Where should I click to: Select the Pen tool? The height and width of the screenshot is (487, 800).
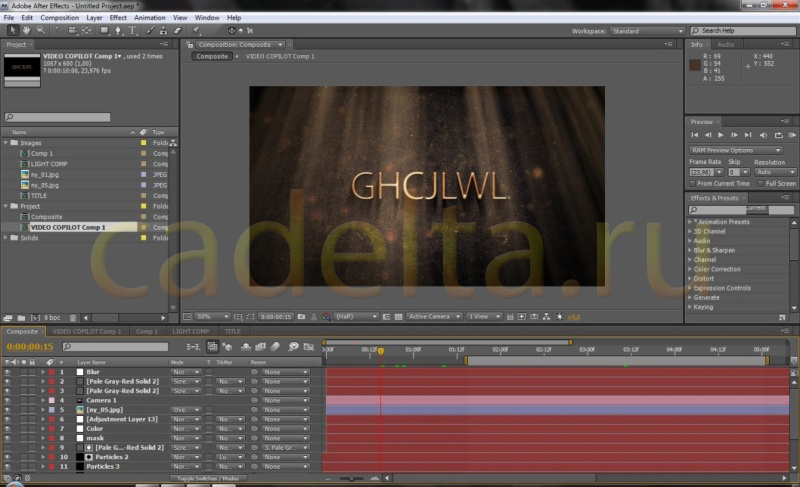pos(118,31)
